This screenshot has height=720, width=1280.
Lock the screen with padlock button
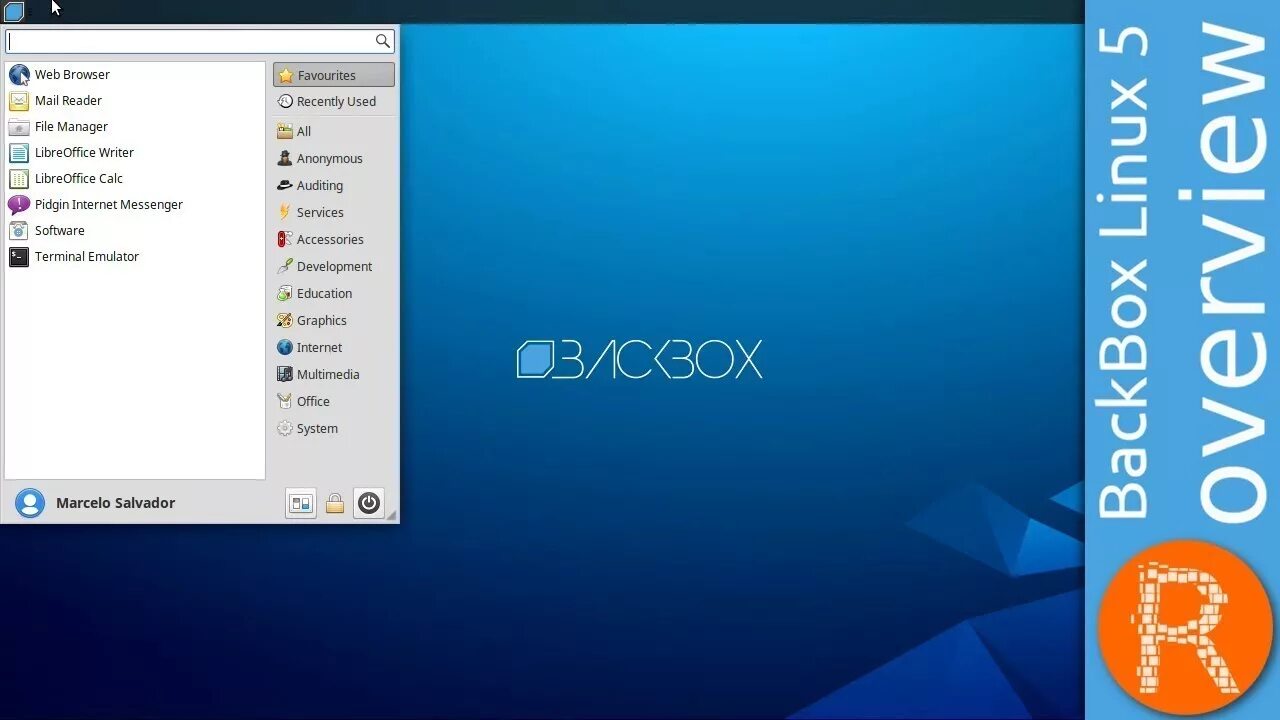coord(335,503)
